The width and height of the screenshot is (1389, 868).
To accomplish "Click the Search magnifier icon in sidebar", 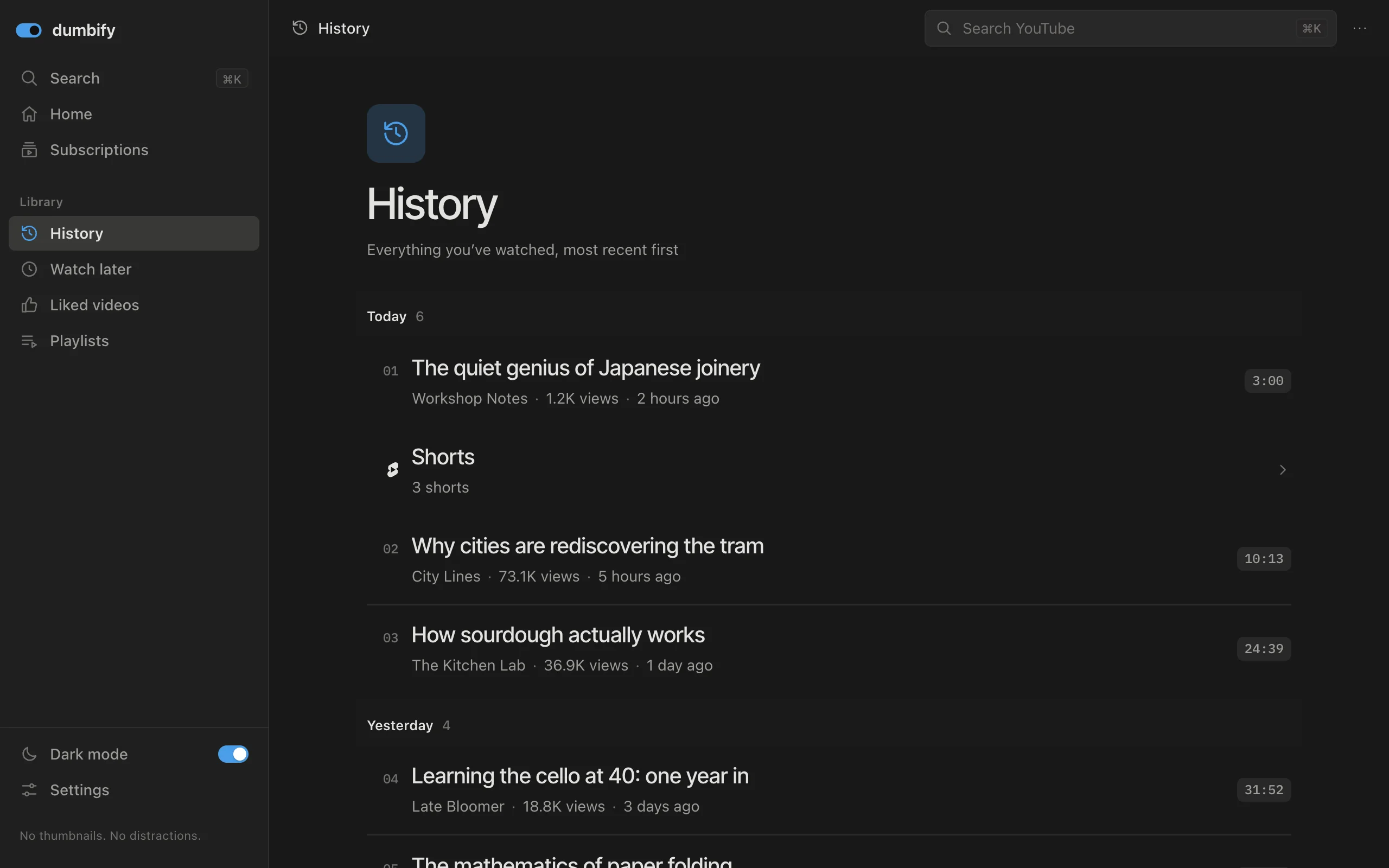I will [x=29, y=78].
